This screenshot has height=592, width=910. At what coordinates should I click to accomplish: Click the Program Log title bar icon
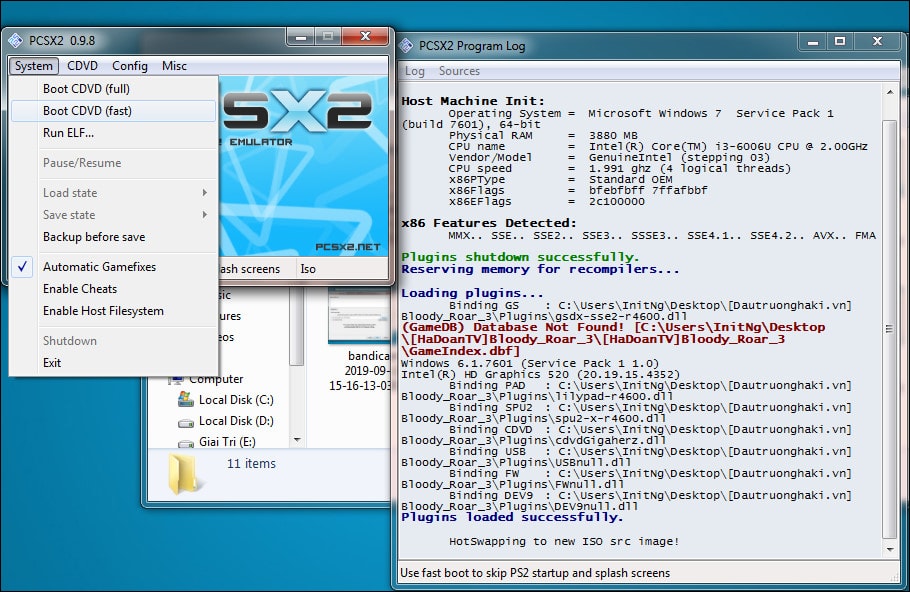pos(406,45)
